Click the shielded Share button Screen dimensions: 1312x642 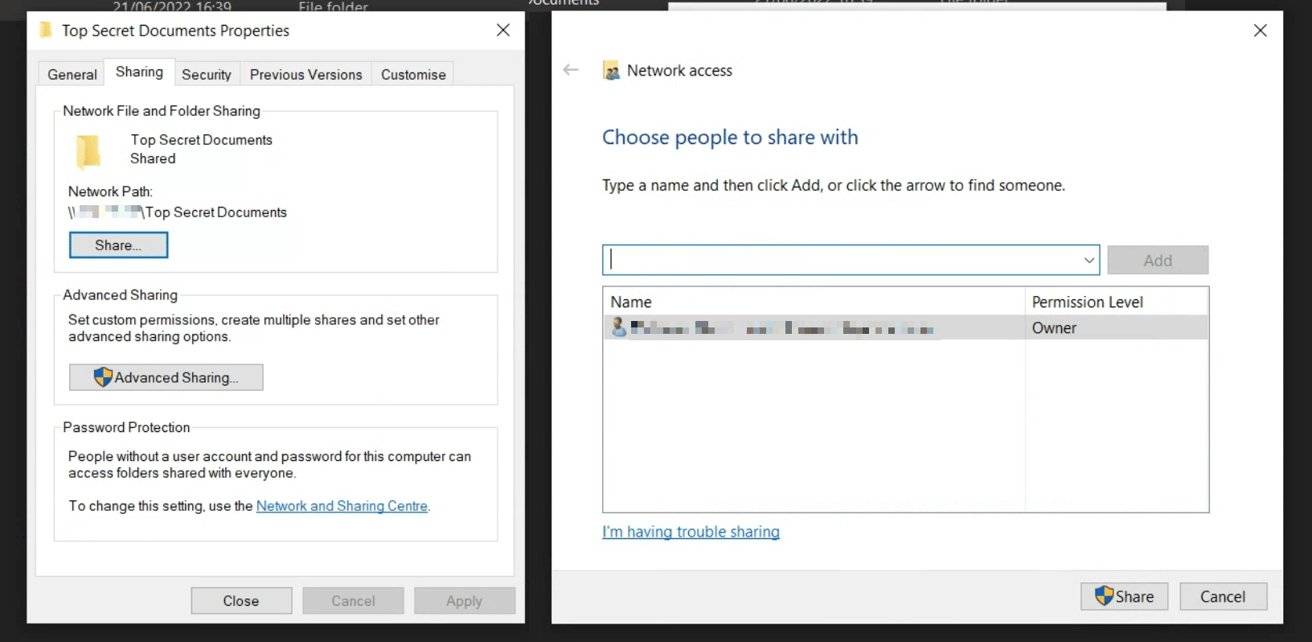click(x=1124, y=596)
